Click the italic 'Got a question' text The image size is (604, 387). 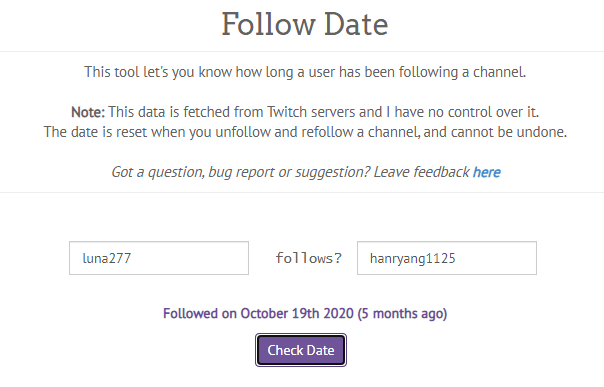[x=158, y=172]
